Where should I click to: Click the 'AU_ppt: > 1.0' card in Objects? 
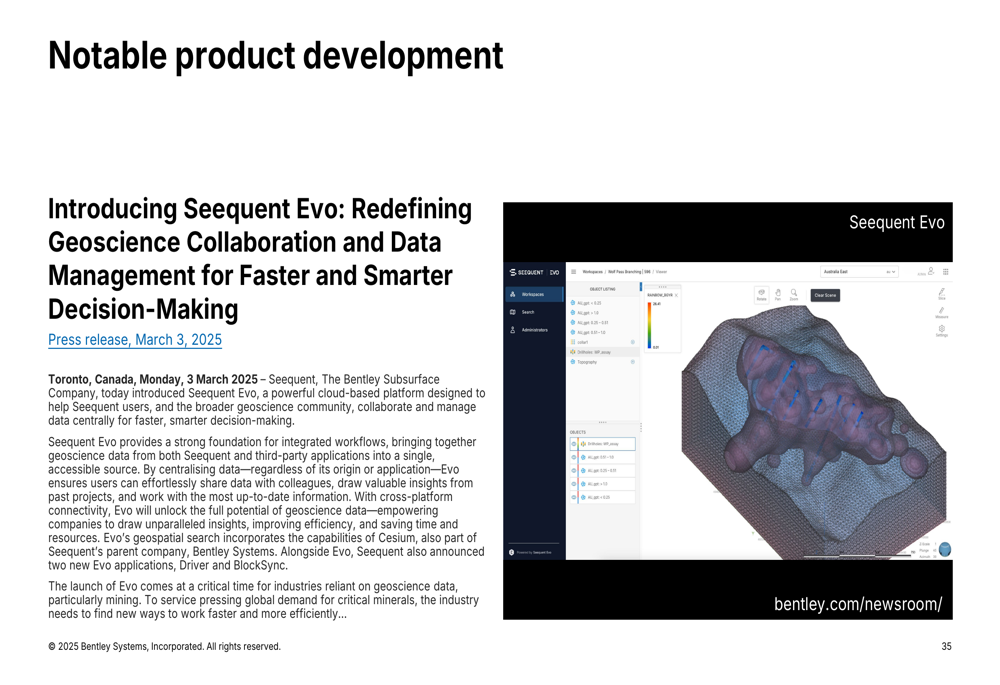(x=603, y=484)
